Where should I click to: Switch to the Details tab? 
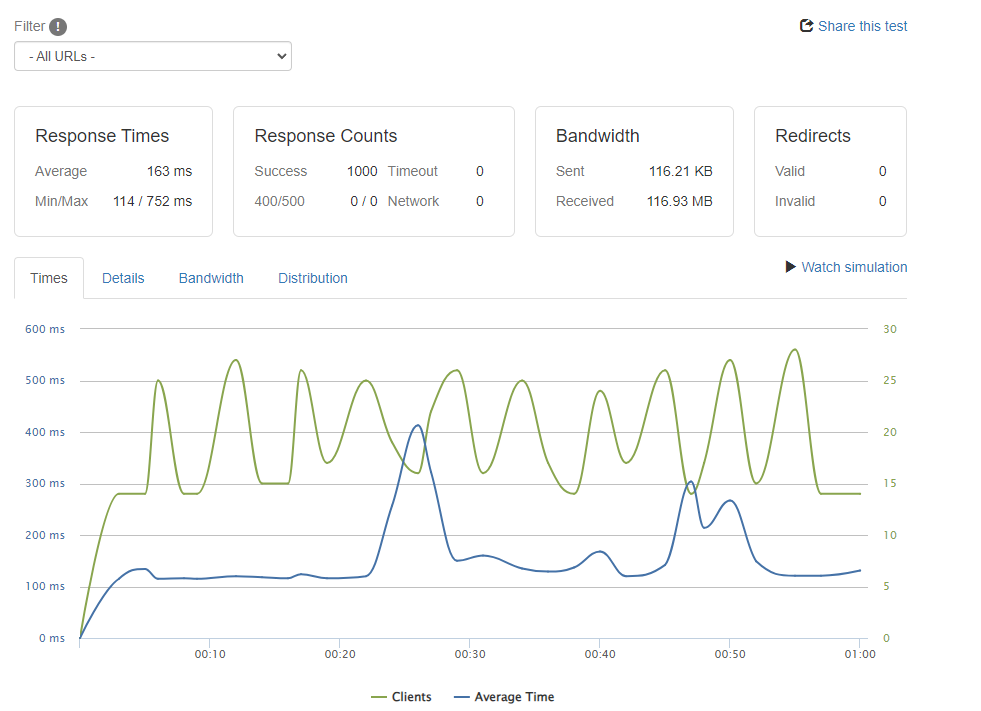(123, 278)
